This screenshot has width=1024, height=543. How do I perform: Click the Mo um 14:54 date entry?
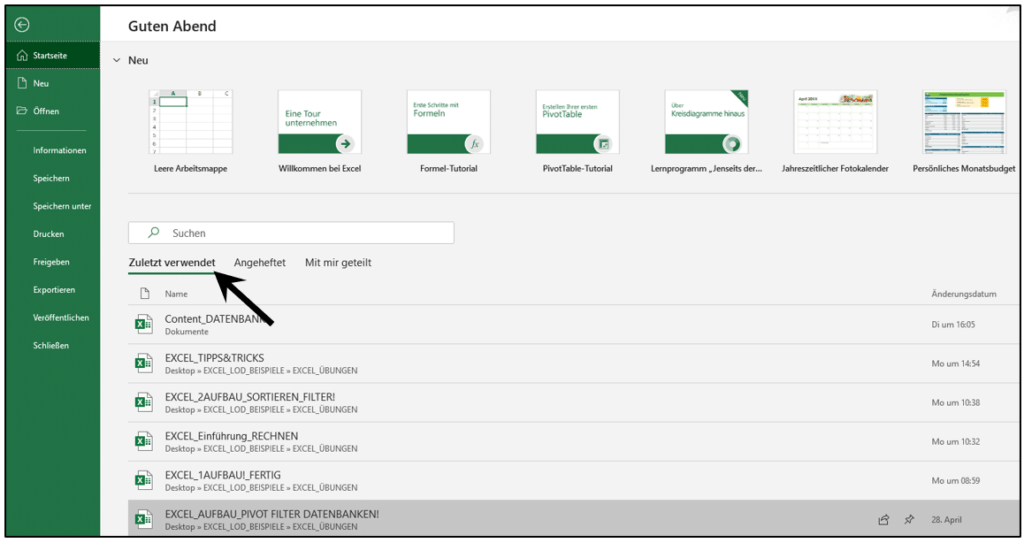pyautogui.click(x=955, y=364)
